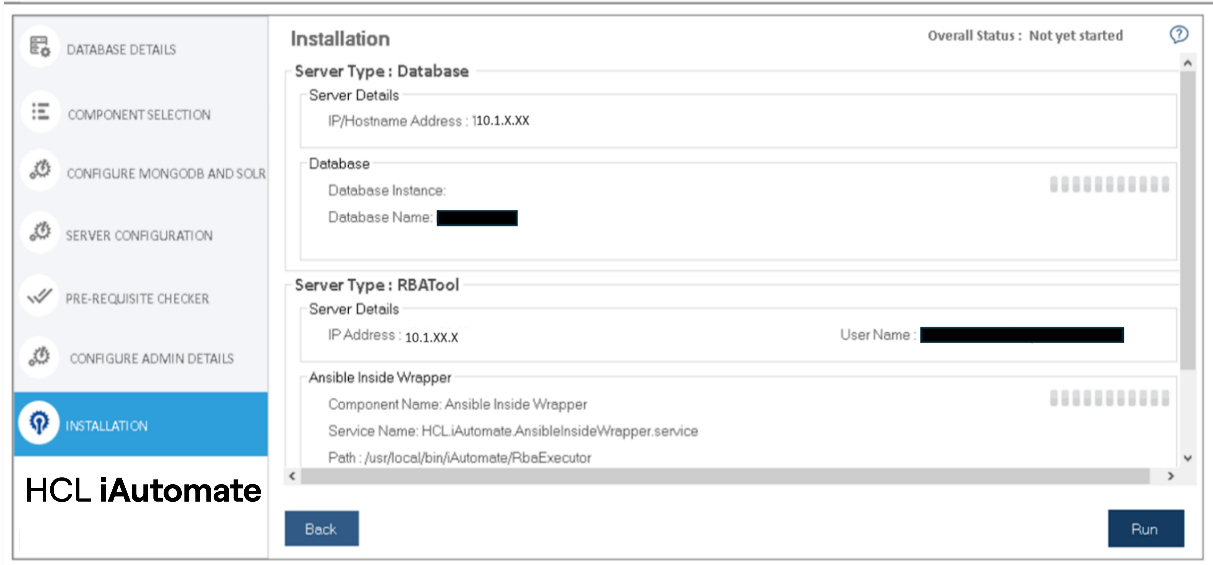Click the Pre-Requisite Checker checkmark icon

point(40,296)
